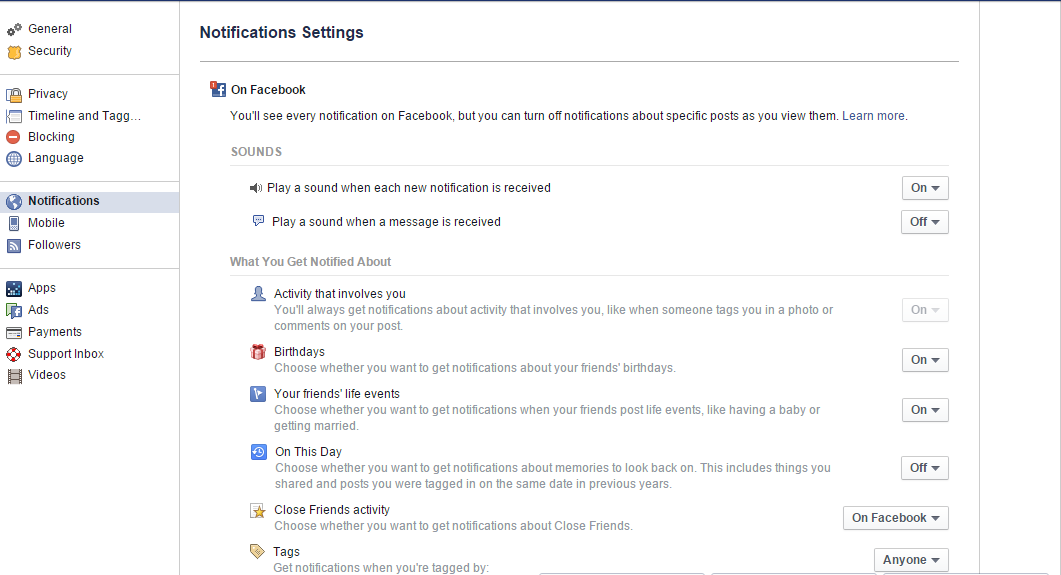The image size is (1061, 575).
Task: Go to Security settings
Action: [x=50, y=51]
